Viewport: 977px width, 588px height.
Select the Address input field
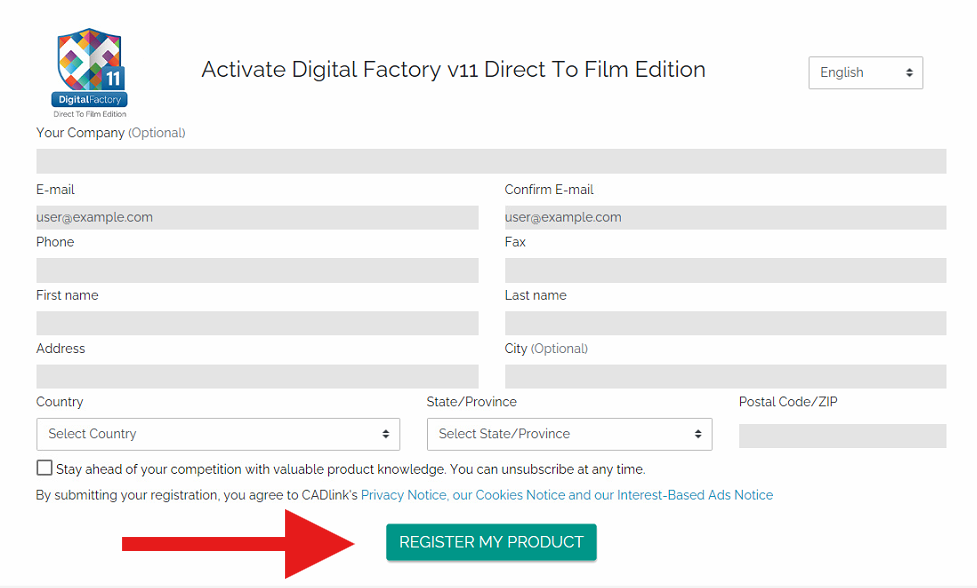[257, 376]
